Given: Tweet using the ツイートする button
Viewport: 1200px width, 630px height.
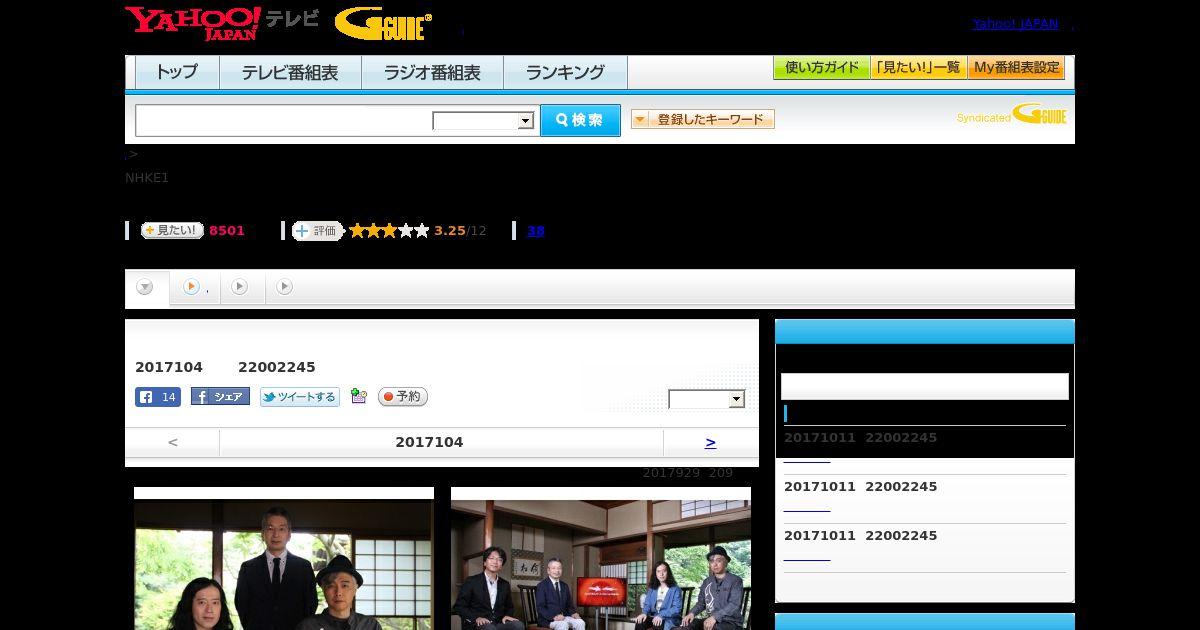Looking at the screenshot, I should [x=300, y=397].
